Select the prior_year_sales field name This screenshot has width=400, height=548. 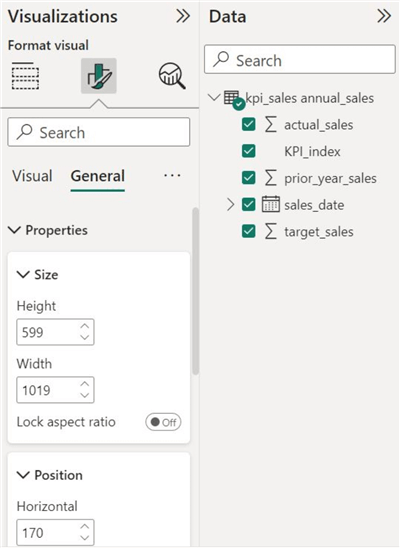330,179
